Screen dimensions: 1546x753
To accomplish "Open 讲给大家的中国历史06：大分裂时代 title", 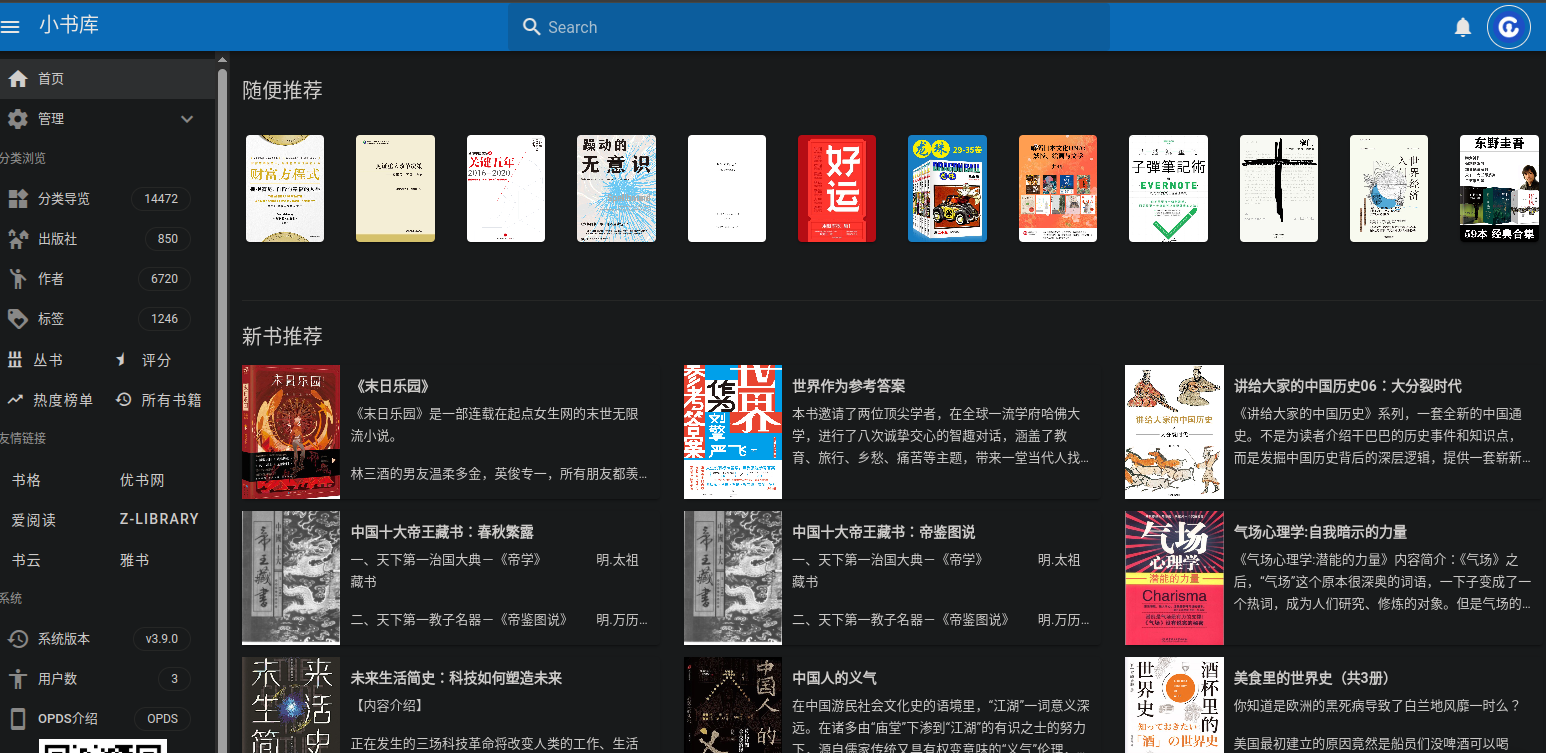I will pyautogui.click(x=1348, y=386).
